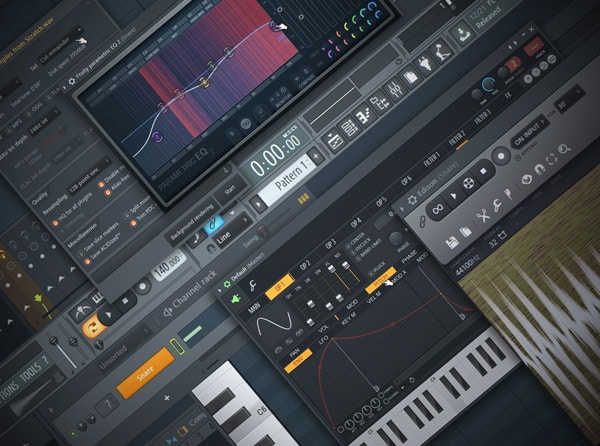This screenshot has height=446, width=600.
Task: Click Edison's chain link icon
Action: (x=422, y=221)
